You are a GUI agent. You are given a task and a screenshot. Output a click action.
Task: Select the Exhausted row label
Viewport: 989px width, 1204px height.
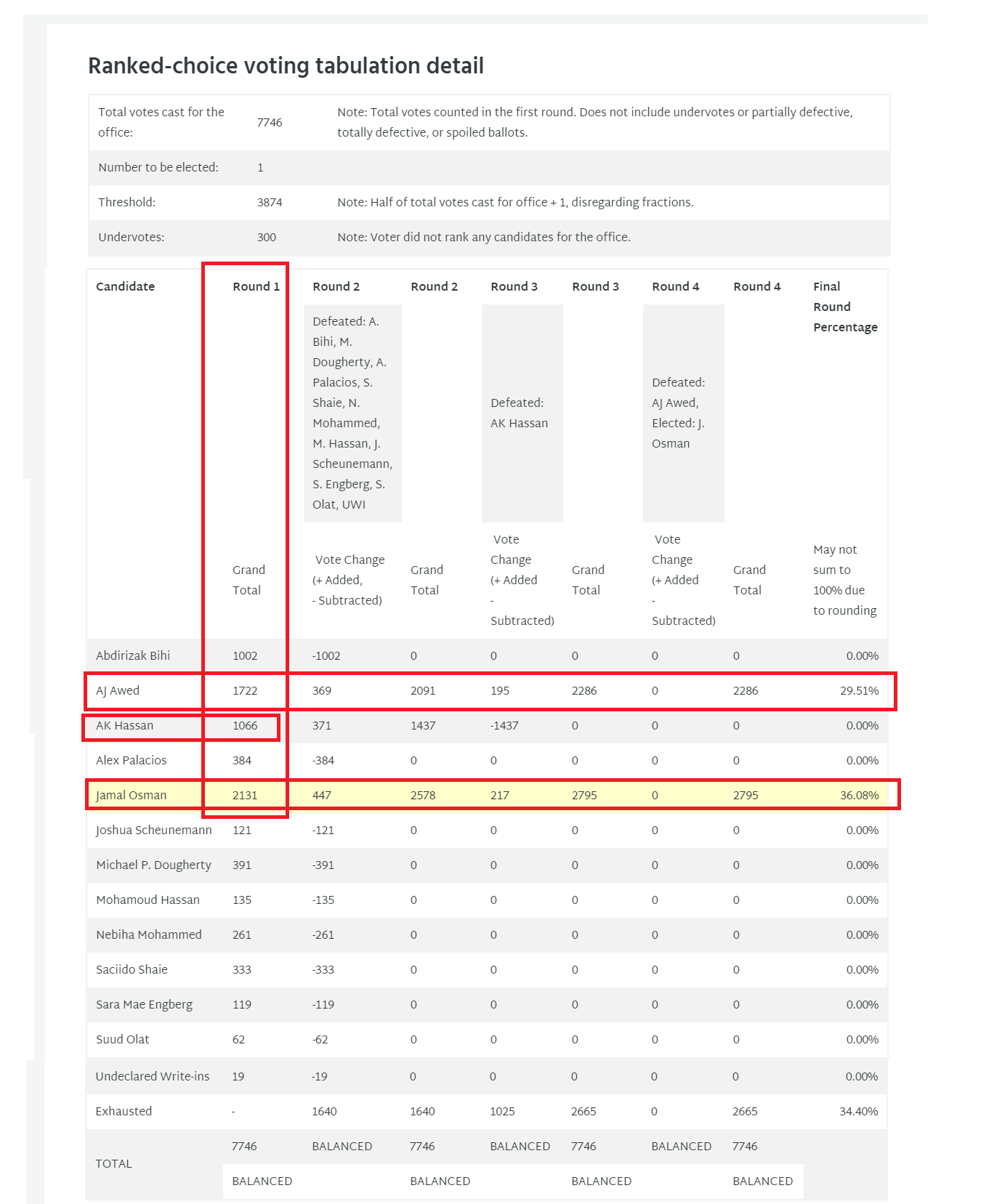tap(124, 1111)
